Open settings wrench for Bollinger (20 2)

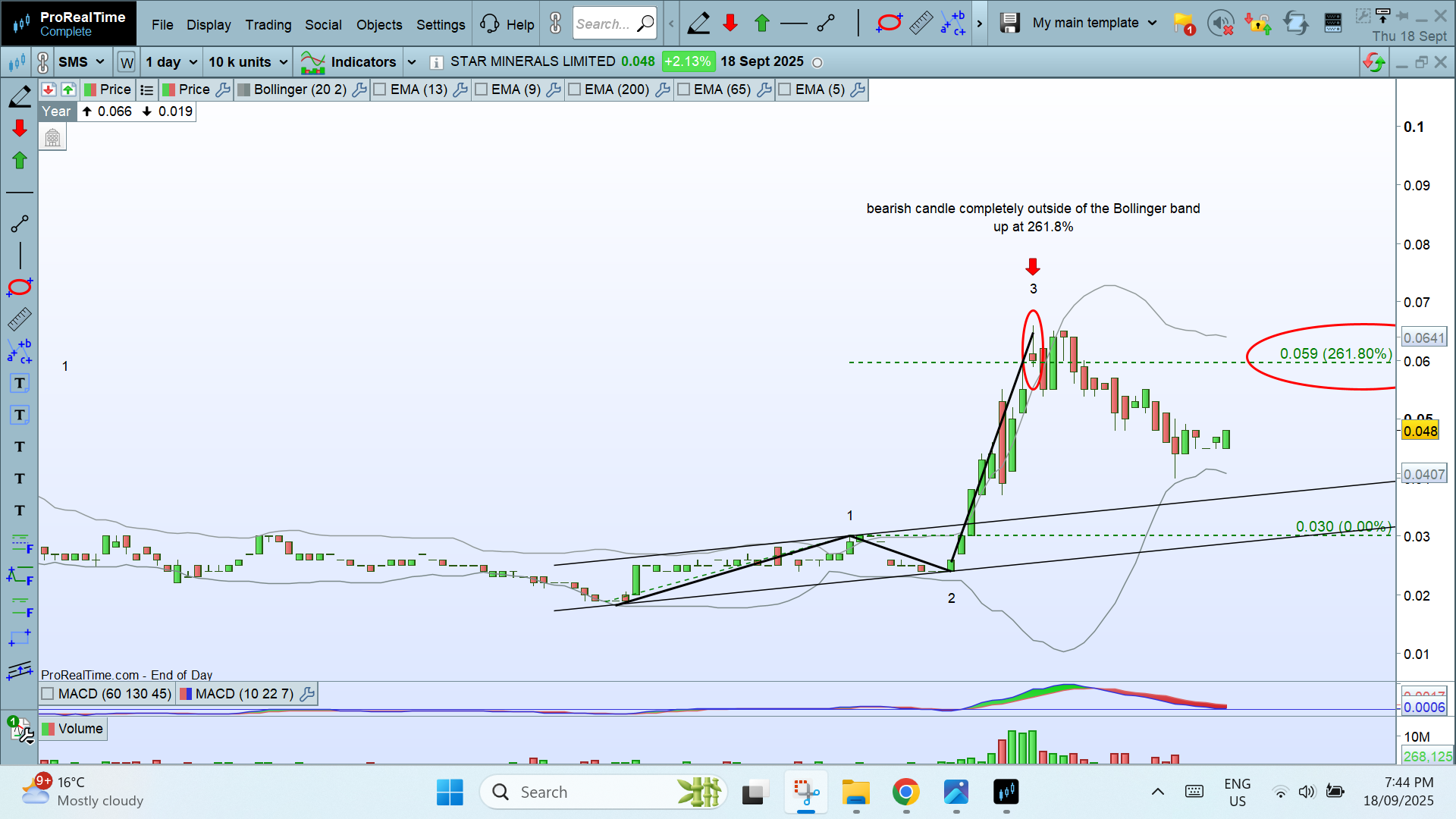coord(359,89)
